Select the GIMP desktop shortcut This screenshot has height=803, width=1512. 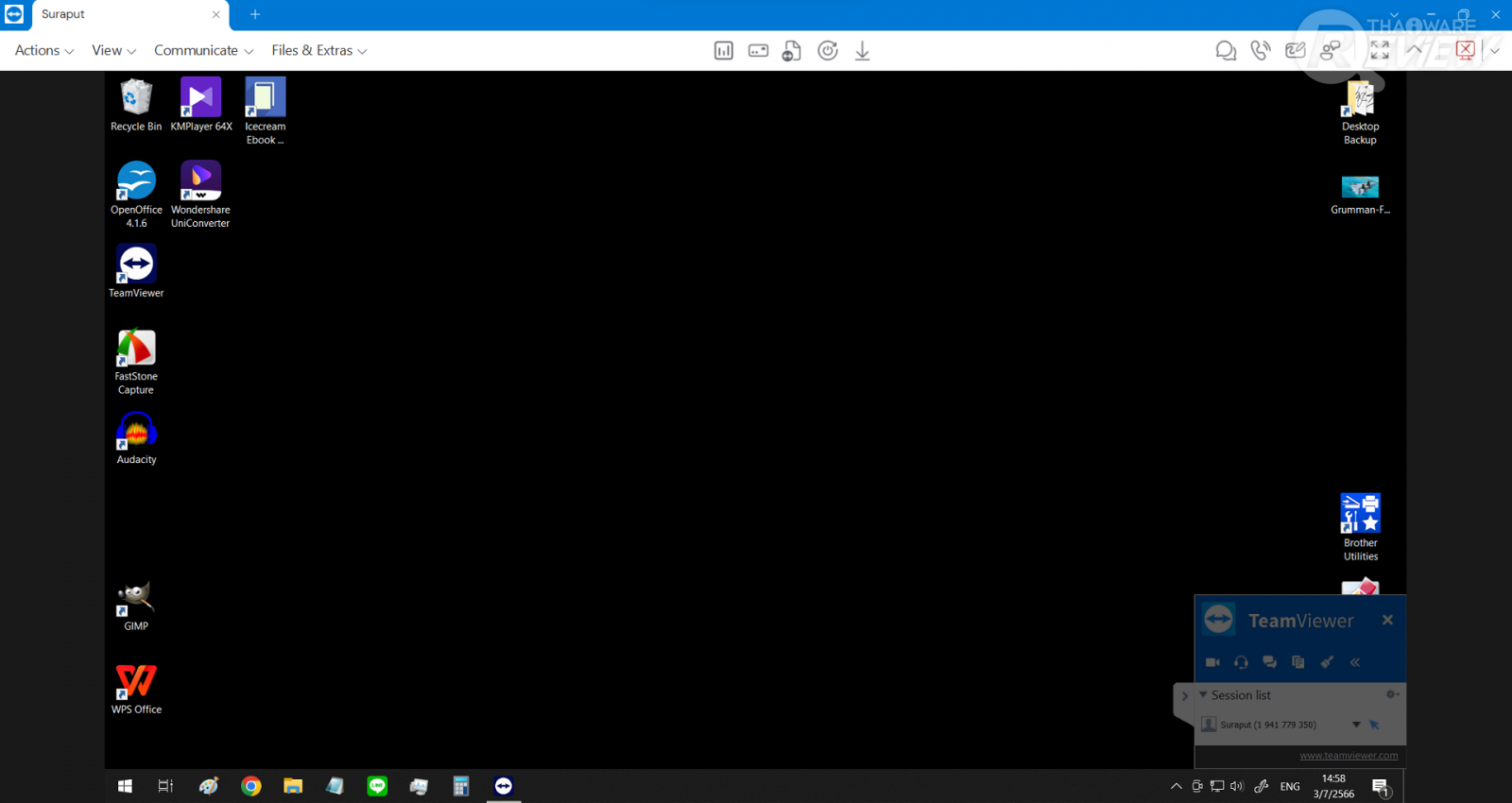136,605
